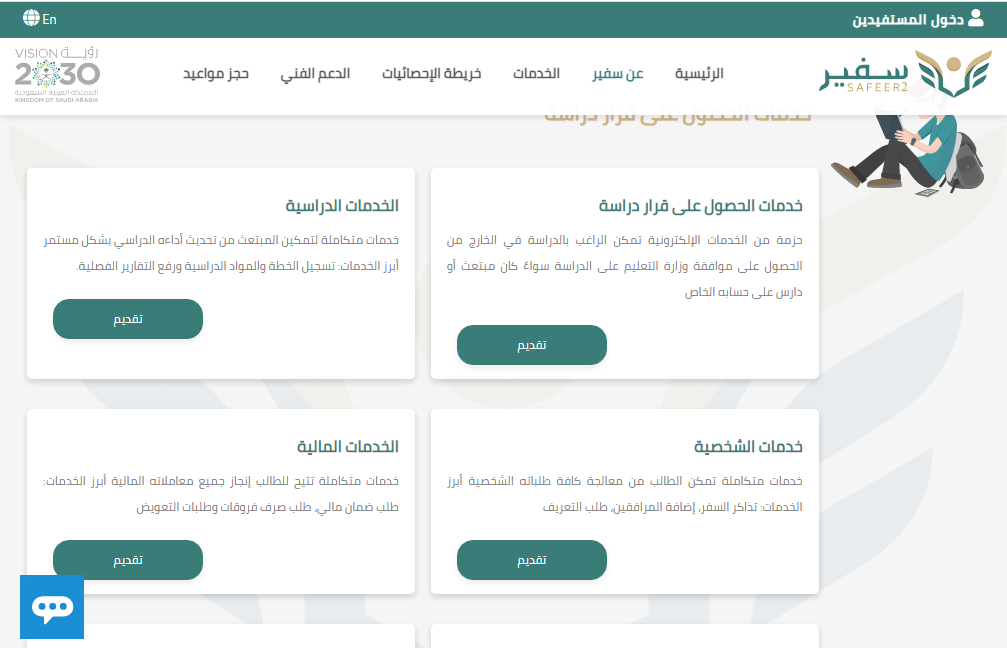The width and height of the screenshot is (1007, 648).
Task: Open خريطة الإحصائيات from the menu
Action: (432, 74)
